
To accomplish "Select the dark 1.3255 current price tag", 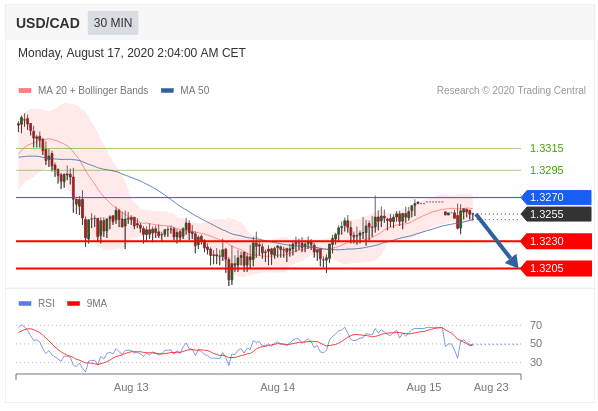I will [556, 214].
